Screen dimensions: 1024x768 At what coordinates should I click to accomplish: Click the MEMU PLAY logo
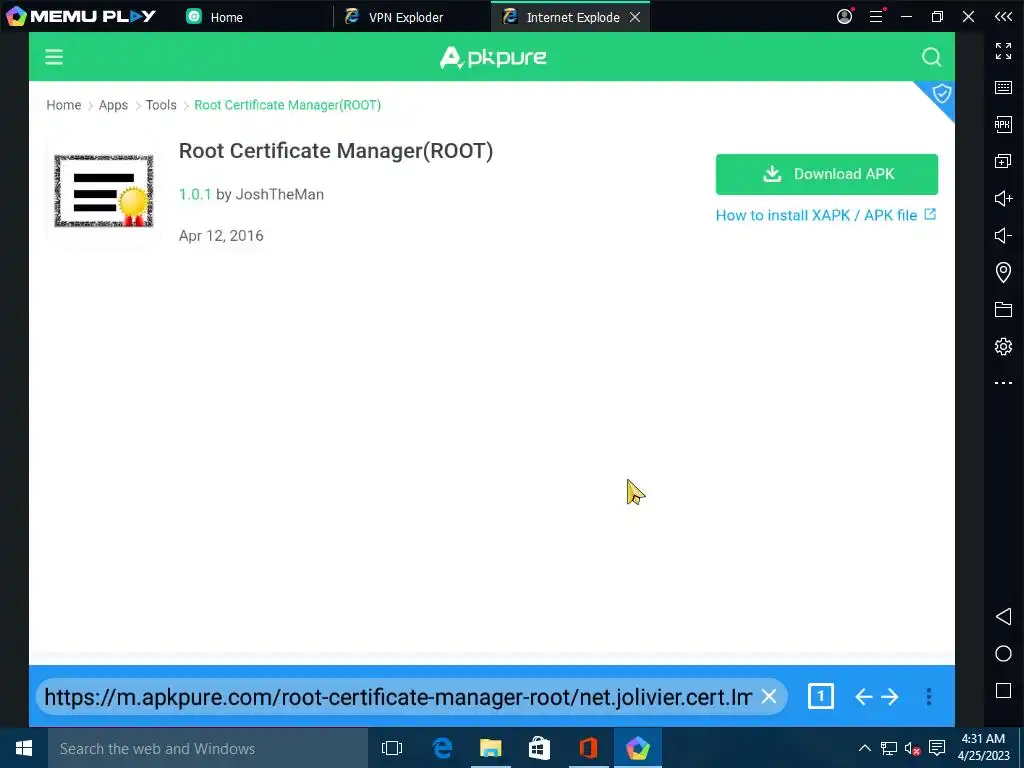[x=81, y=16]
